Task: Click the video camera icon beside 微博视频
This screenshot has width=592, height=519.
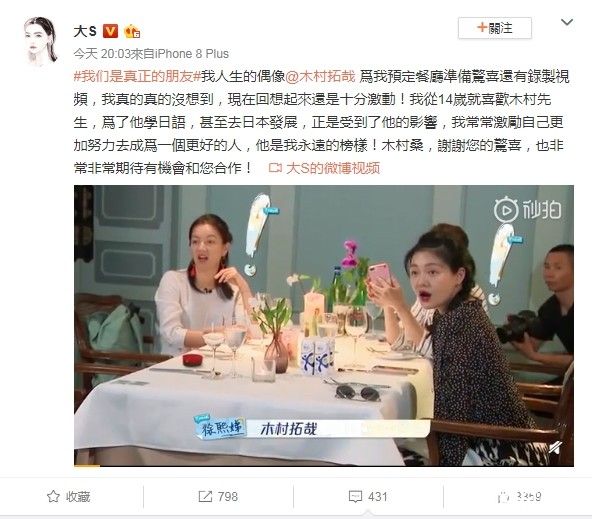Action: [x=275, y=168]
